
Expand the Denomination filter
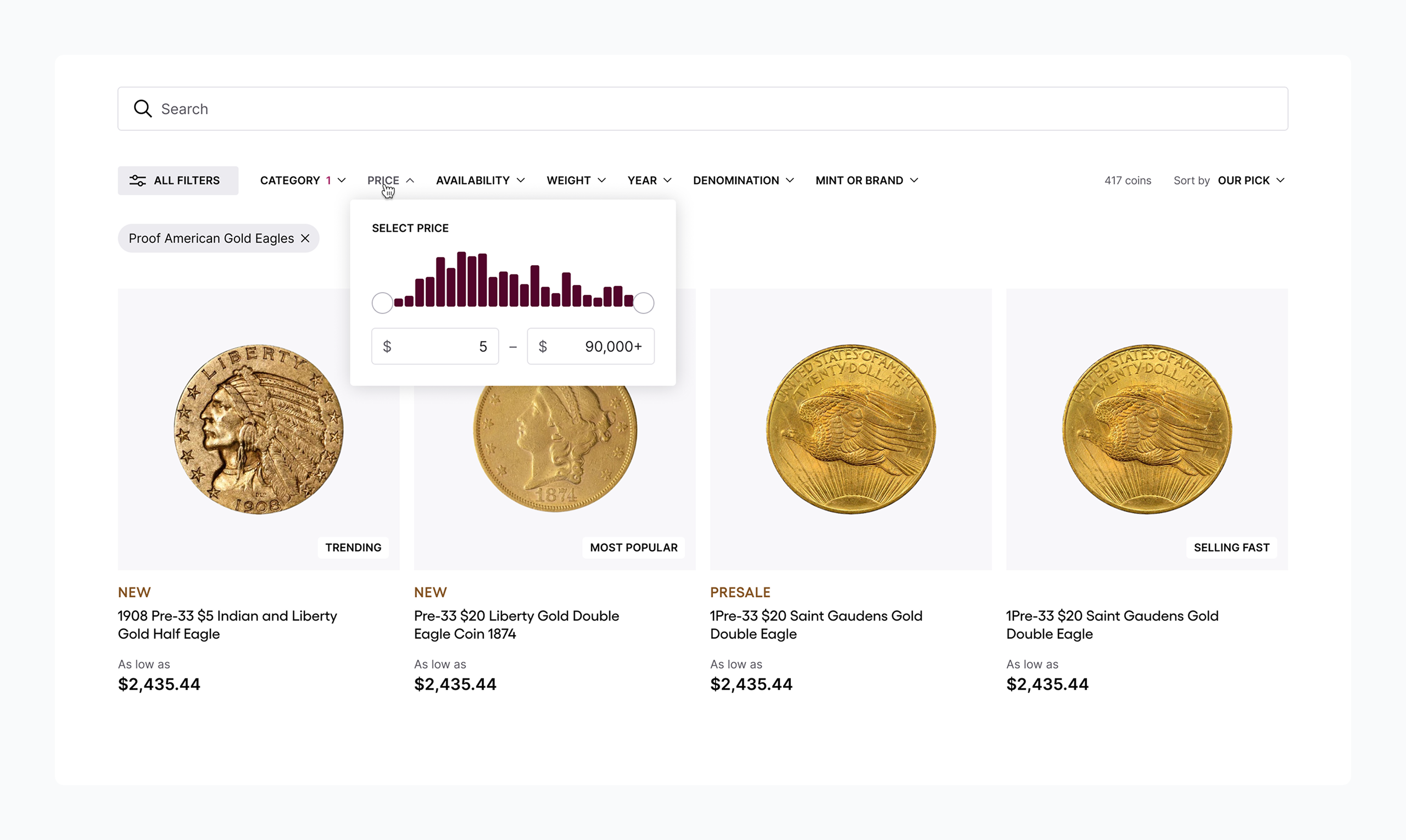click(743, 181)
